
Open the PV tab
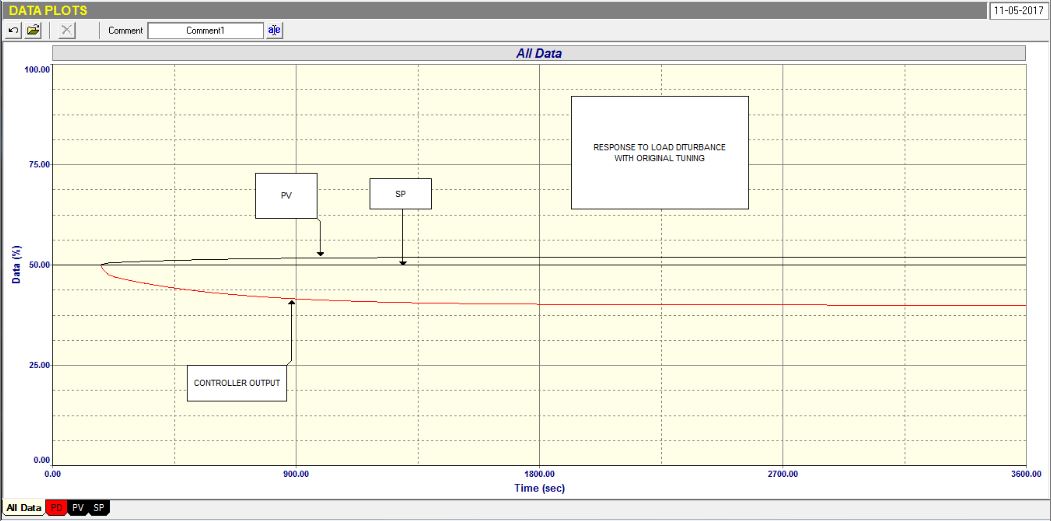tap(78, 508)
